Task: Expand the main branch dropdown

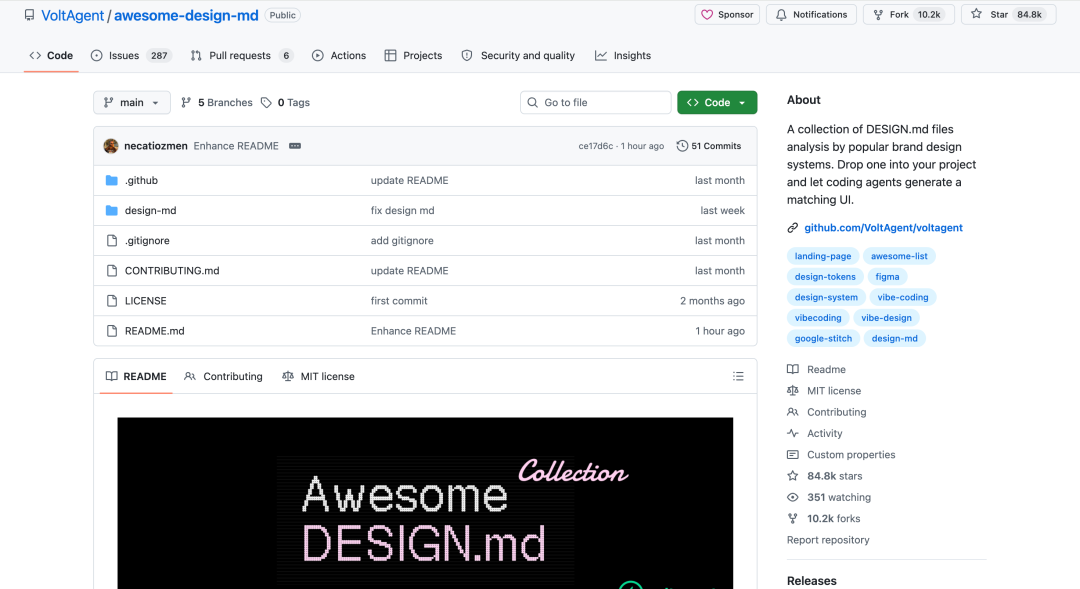Action: click(x=132, y=103)
